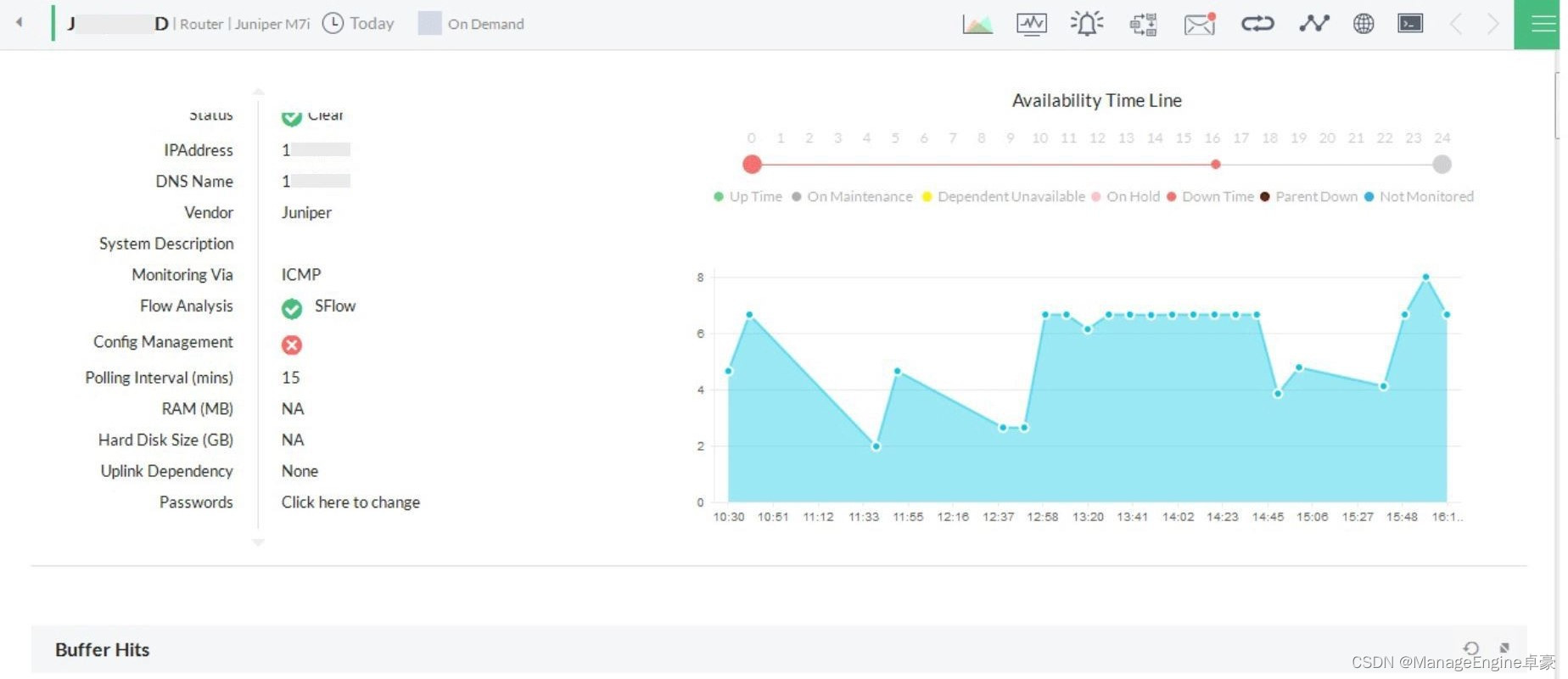The height and width of the screenshot is (679, 1568).
Task: Click the RAM (MB) label
Action: (x=198, y=409)
